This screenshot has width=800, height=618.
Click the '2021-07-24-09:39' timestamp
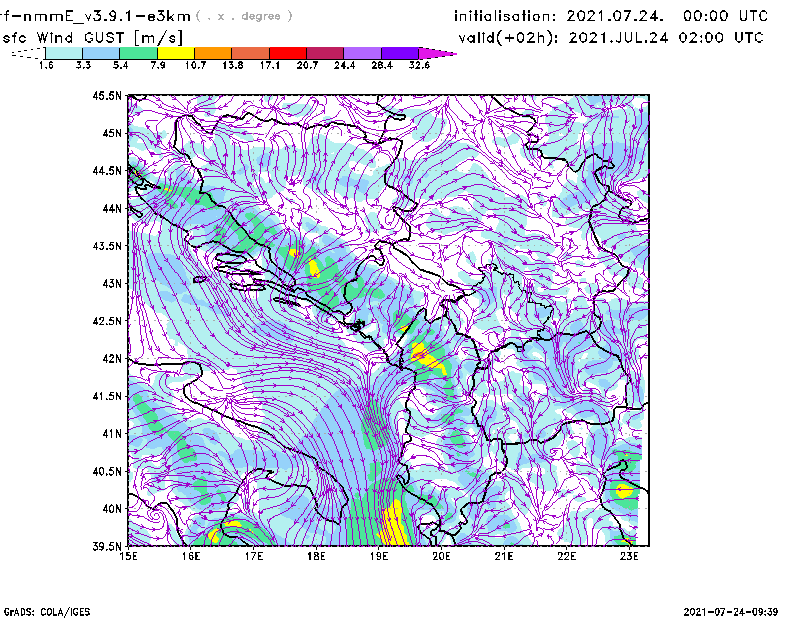(731, 612)
